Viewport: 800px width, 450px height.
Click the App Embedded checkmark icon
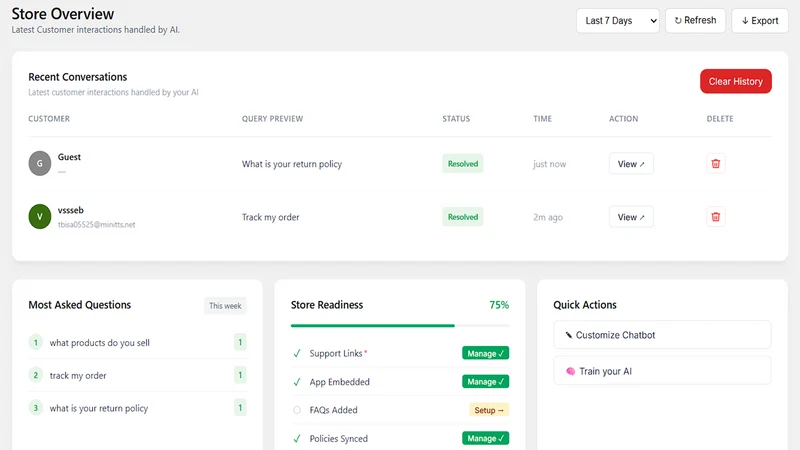point(297,382)
